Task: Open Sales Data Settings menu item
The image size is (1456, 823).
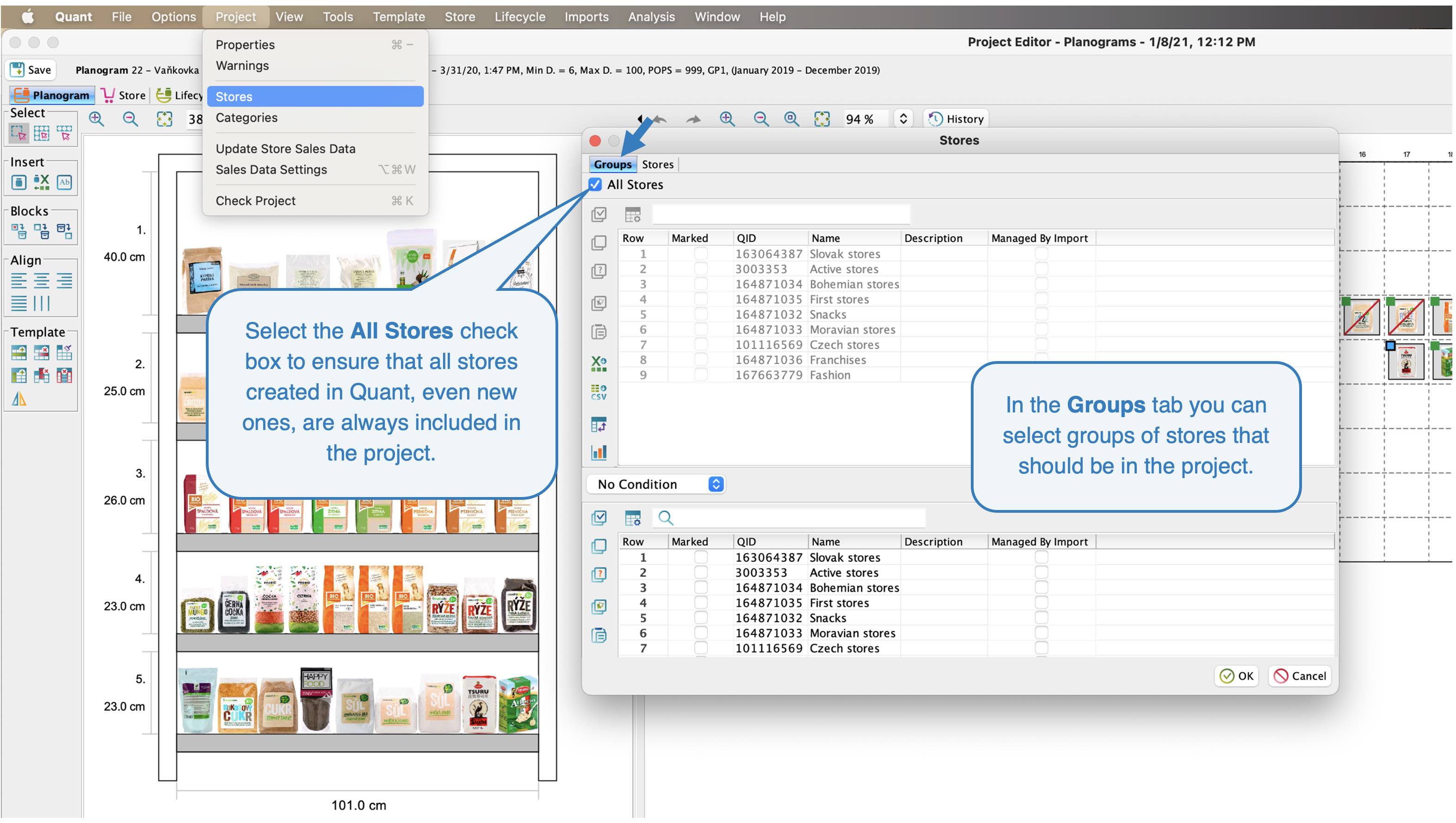Action: (315, 170)
